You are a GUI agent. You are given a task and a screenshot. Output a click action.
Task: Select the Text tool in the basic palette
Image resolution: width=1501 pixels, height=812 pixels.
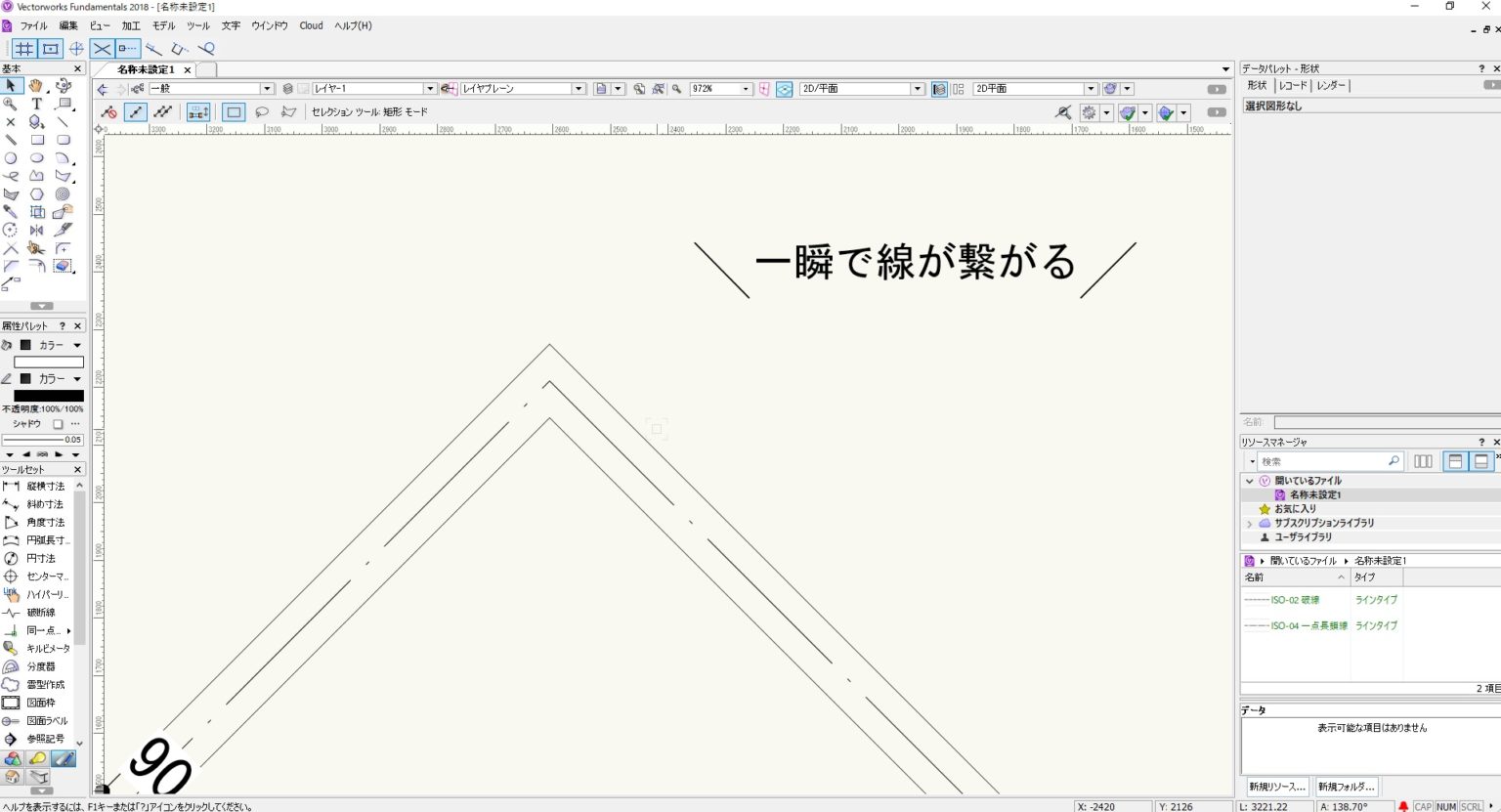36,104
